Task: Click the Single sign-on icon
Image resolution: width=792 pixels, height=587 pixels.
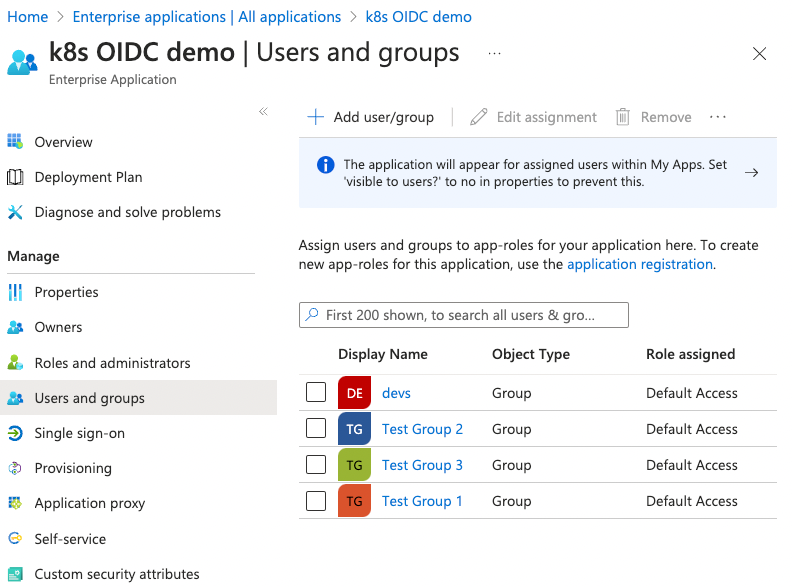Action: point(15,433)
